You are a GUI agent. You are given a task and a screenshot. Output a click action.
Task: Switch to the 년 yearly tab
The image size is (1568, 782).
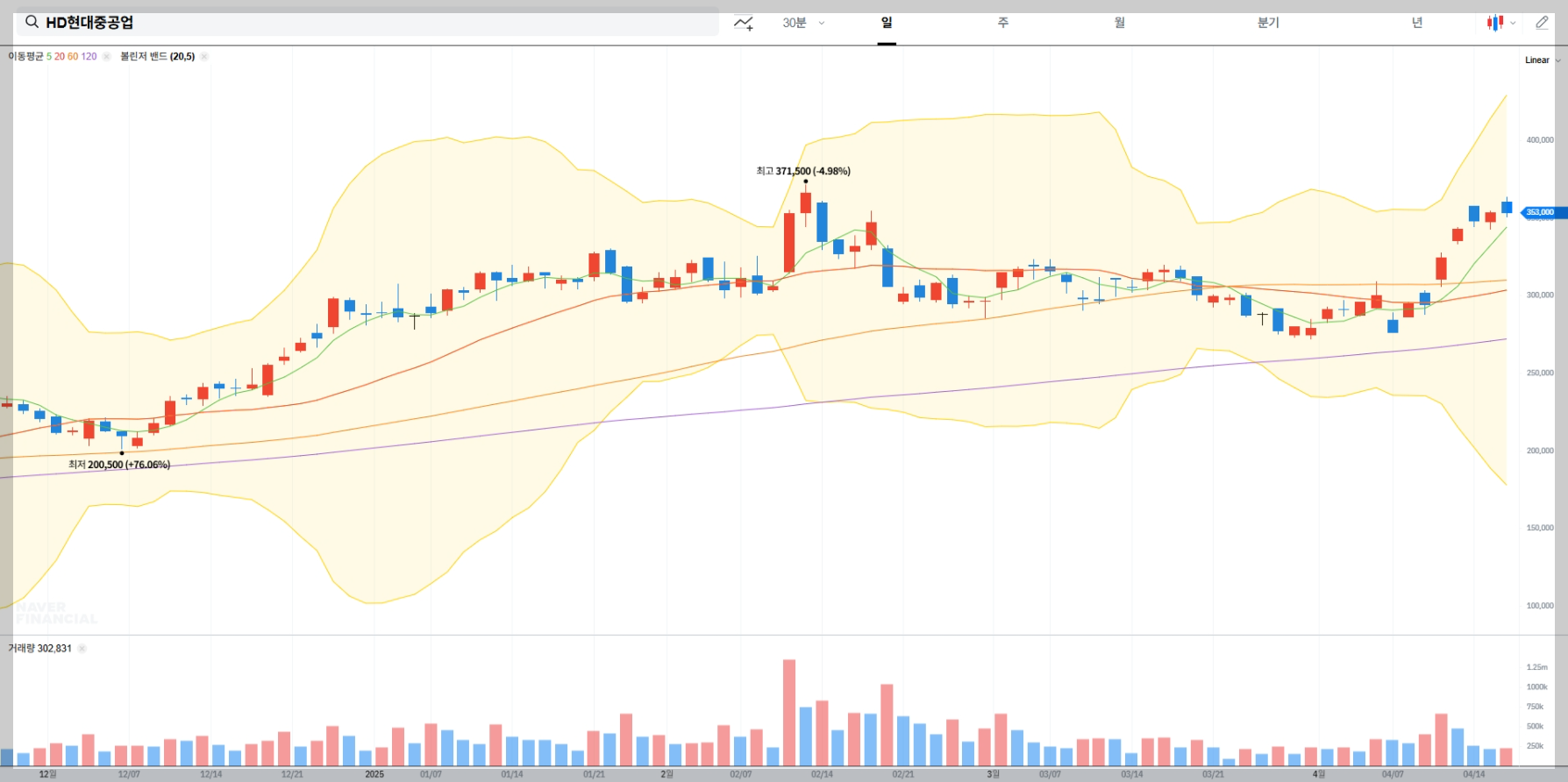[x=1416, y=23]
